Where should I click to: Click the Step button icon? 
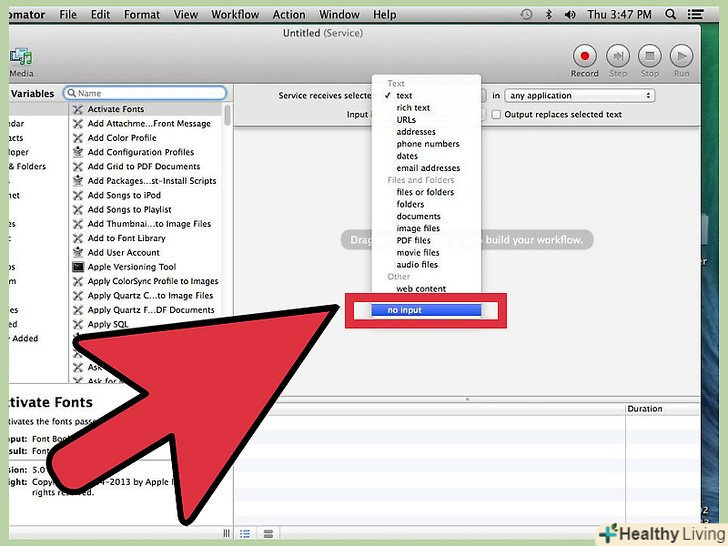coord(618,56)
